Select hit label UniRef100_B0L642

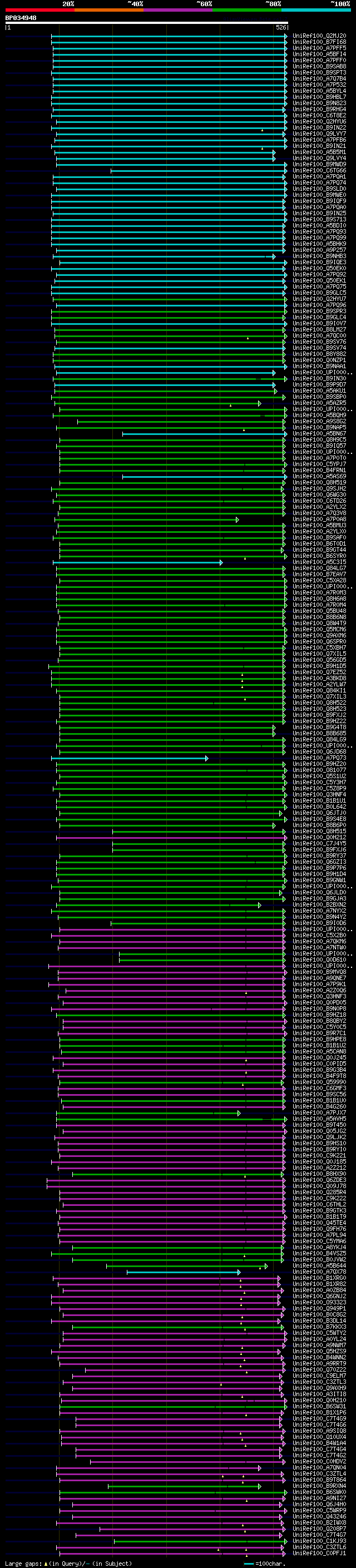click(319, 807)
